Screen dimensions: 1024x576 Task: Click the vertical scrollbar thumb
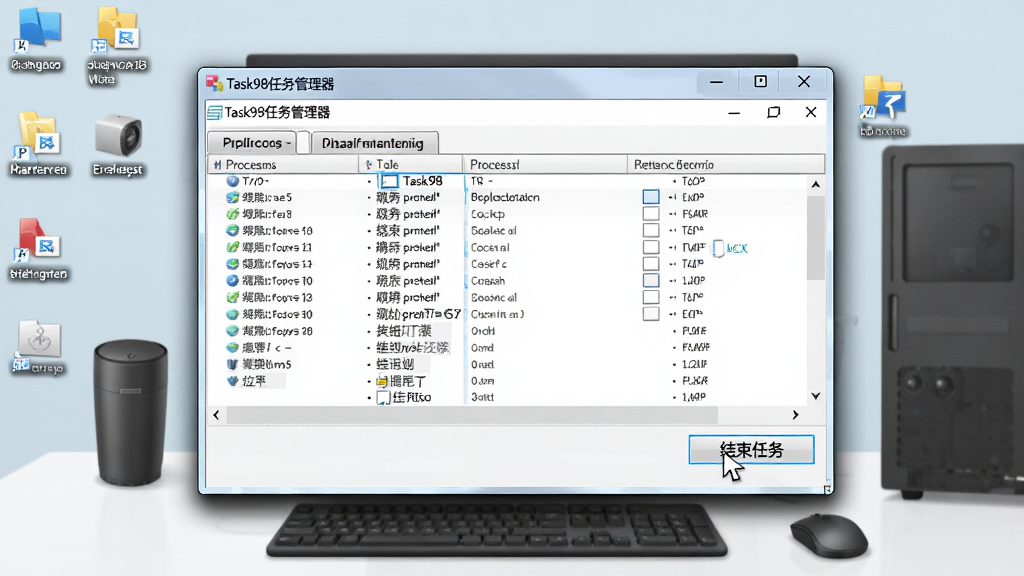(816, 238)
